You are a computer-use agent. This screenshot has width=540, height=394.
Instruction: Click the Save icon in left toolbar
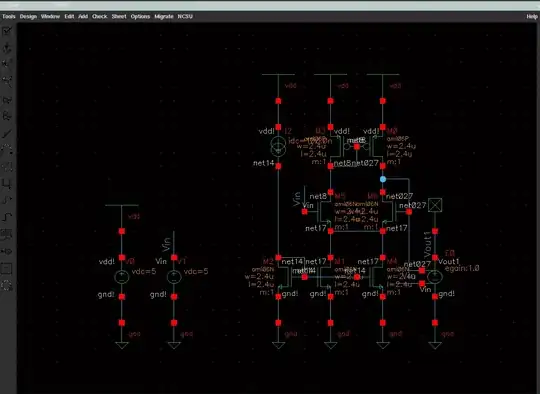pyautogui.click(x=7, y=49)
